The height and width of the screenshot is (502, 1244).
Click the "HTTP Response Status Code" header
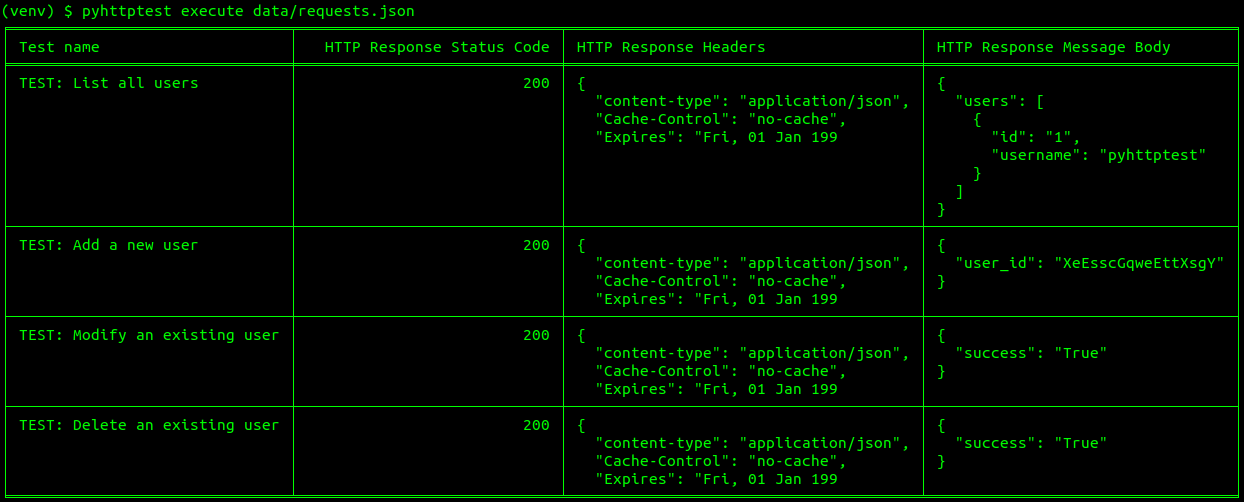pyautogui.click(x=437, y=47)
